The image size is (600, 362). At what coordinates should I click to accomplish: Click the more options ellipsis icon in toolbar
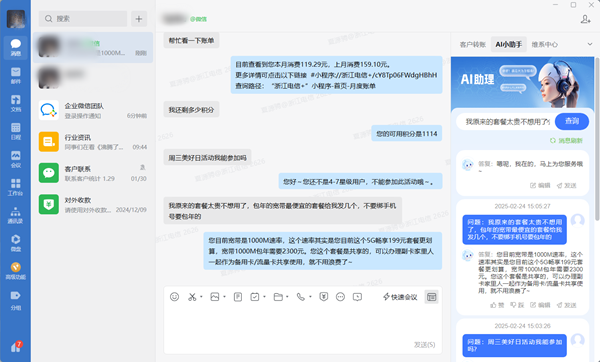pyautogui.click(x=340, y=297)
